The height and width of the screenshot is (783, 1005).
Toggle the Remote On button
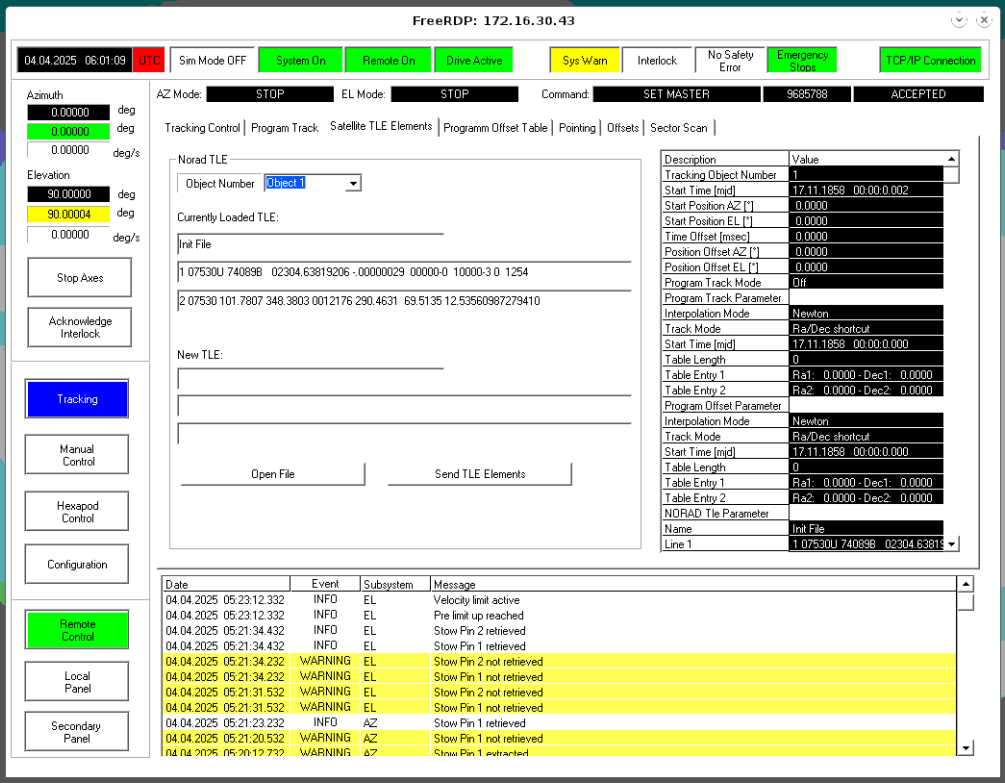[x=388, y=60]
